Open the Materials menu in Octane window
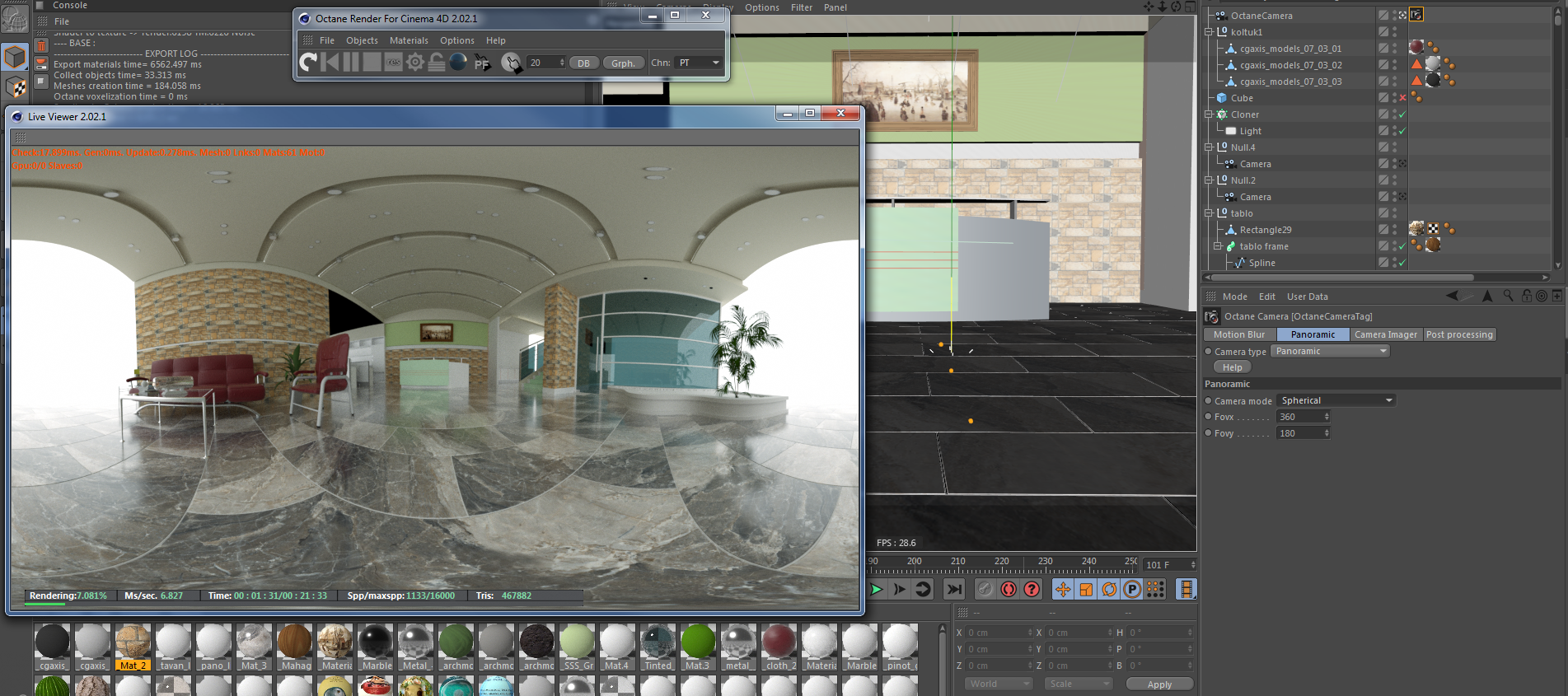This screenshot has width=1568, height=696. [409, 40]
